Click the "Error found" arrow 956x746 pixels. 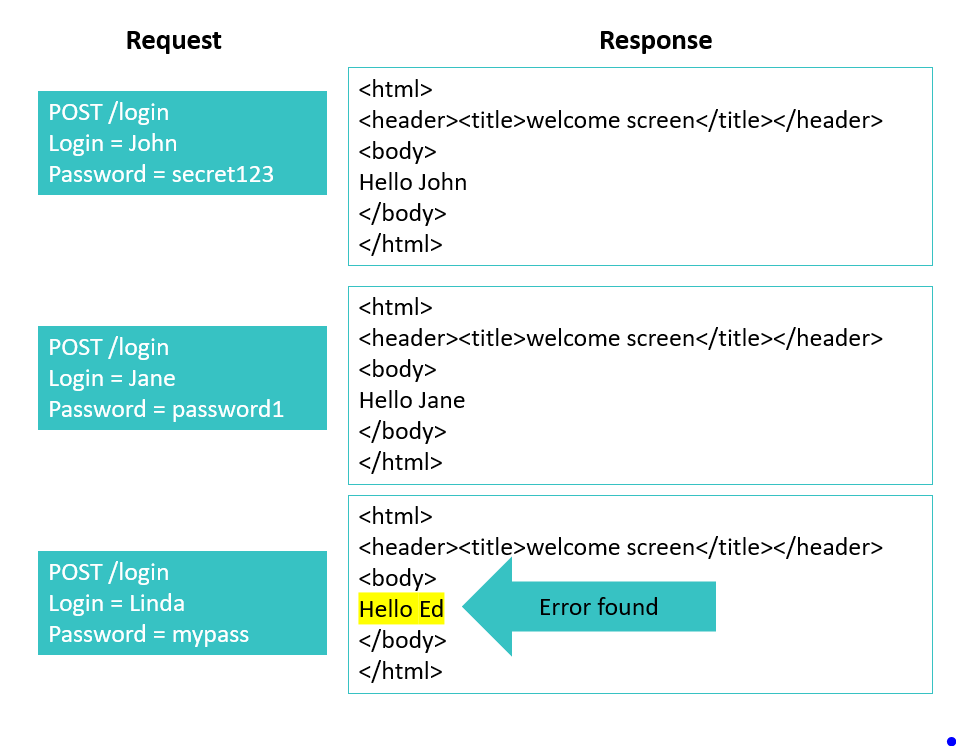pyautogui.click(x=596, y=607)
